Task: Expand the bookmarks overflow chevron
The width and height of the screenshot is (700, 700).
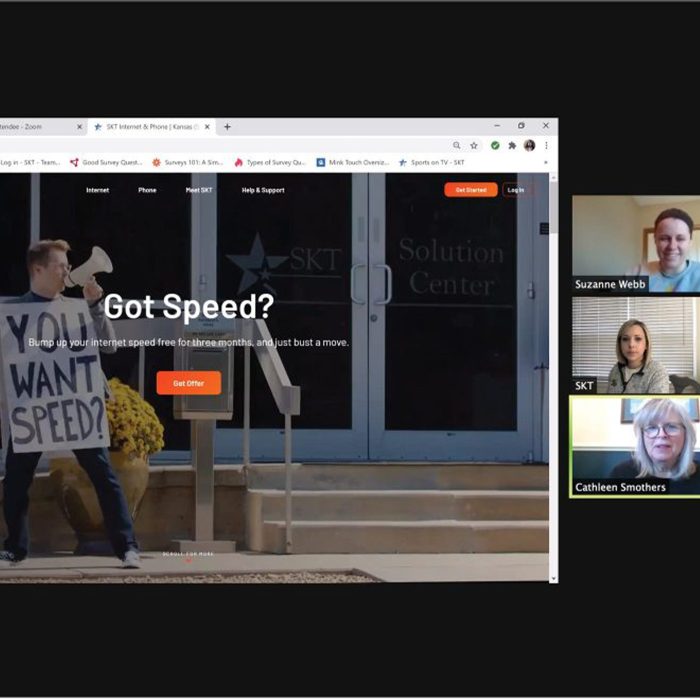Action: pos(546,162)
